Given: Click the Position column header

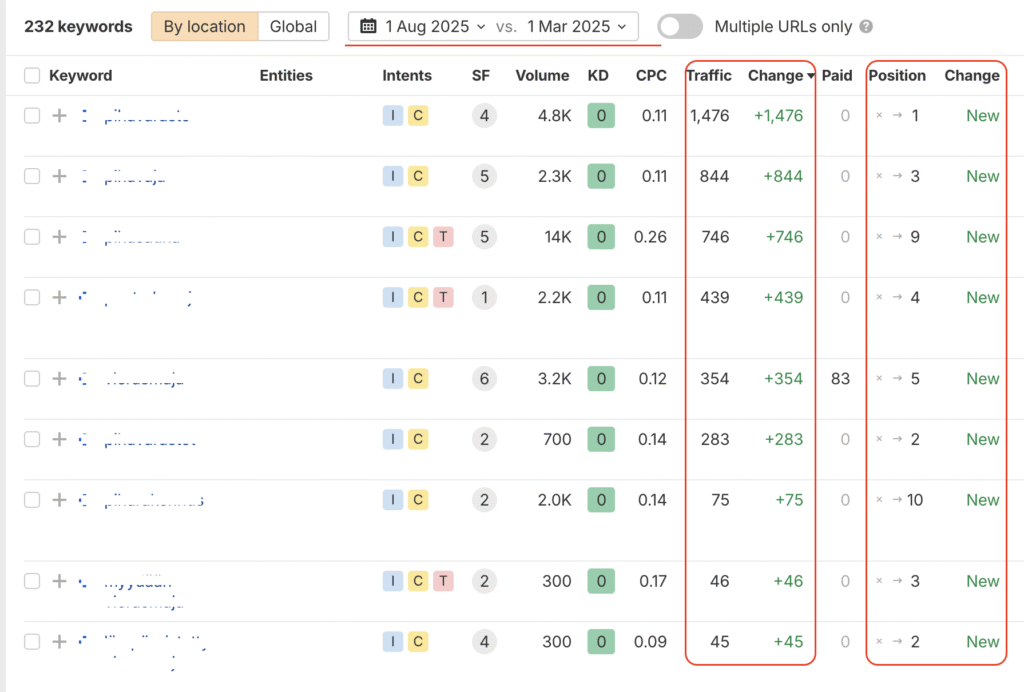Looking at the screenshot, I should 897,76.
